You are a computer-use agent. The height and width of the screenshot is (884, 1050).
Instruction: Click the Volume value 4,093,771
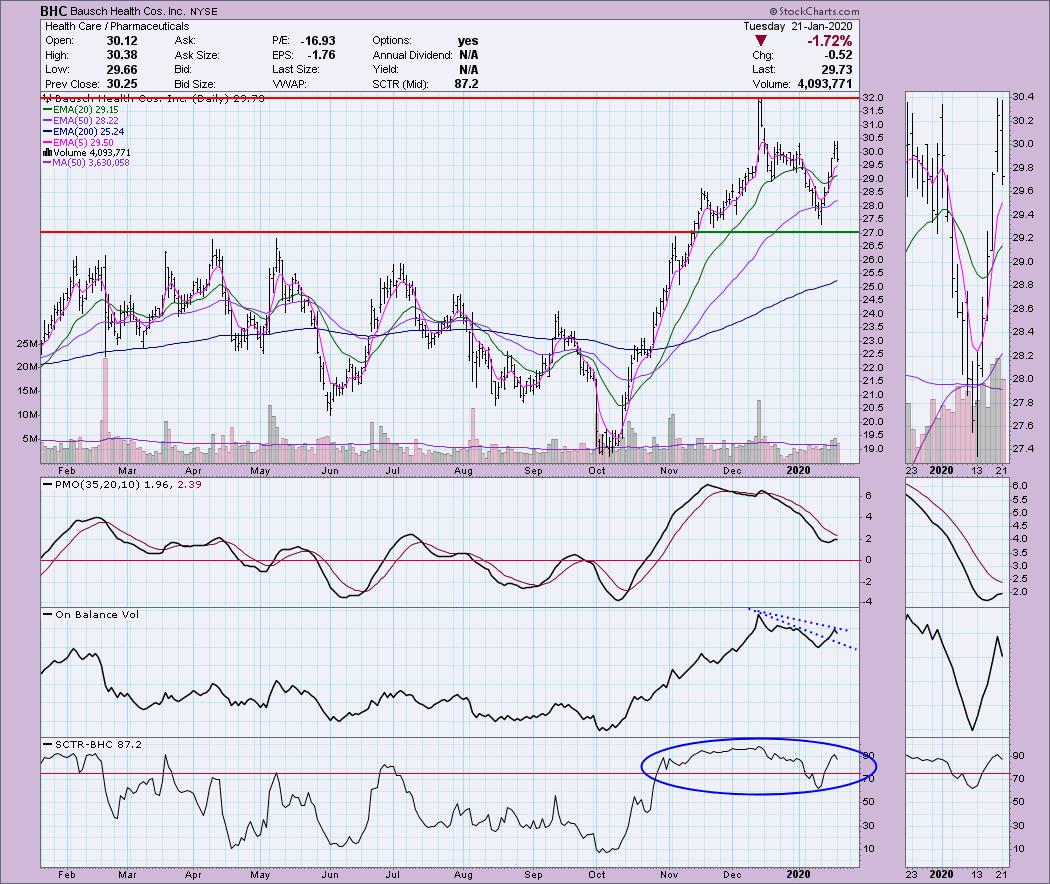pyautogui.click(x=825, y=84)
